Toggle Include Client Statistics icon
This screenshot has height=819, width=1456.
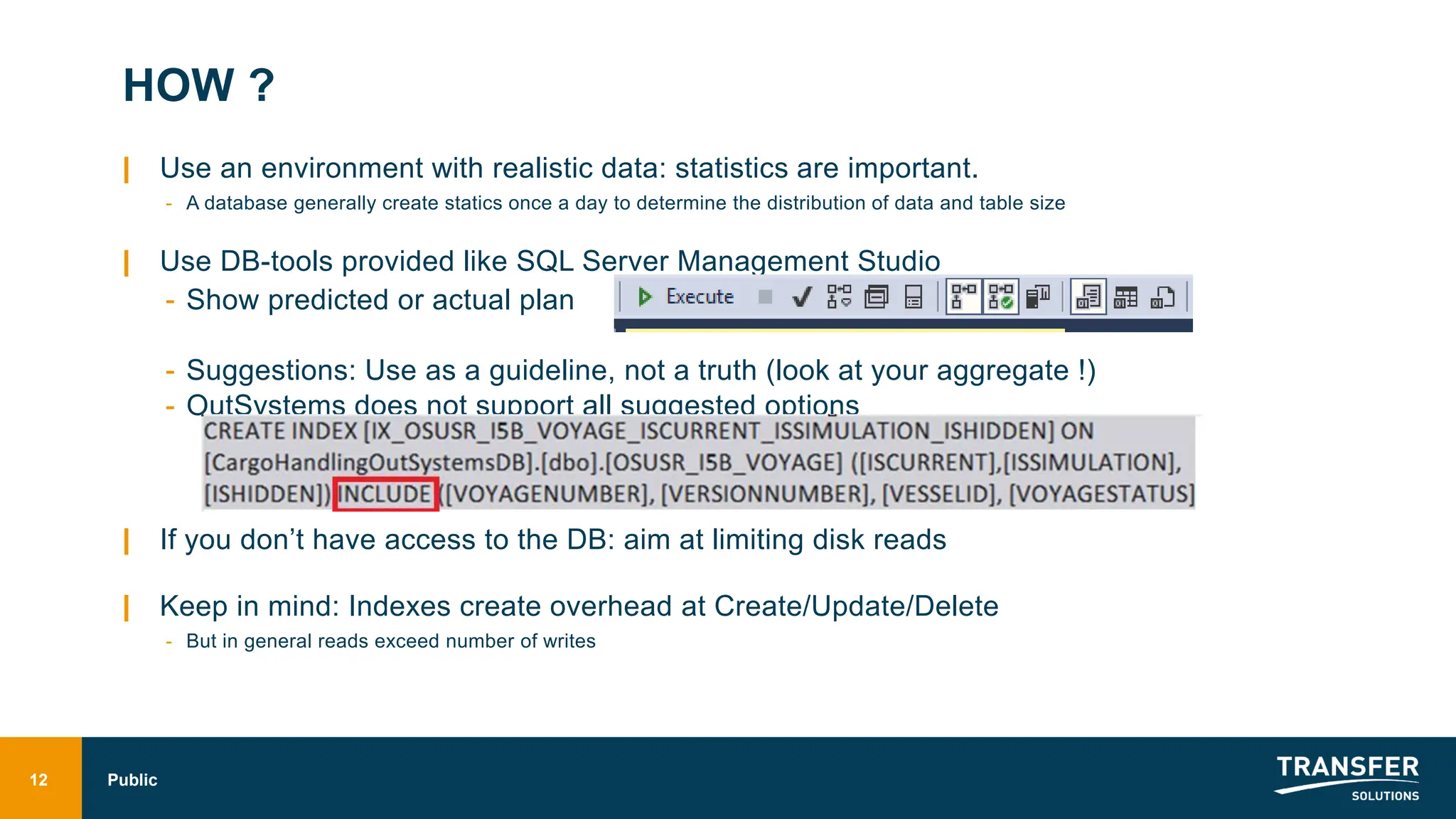pos(1038,296)
